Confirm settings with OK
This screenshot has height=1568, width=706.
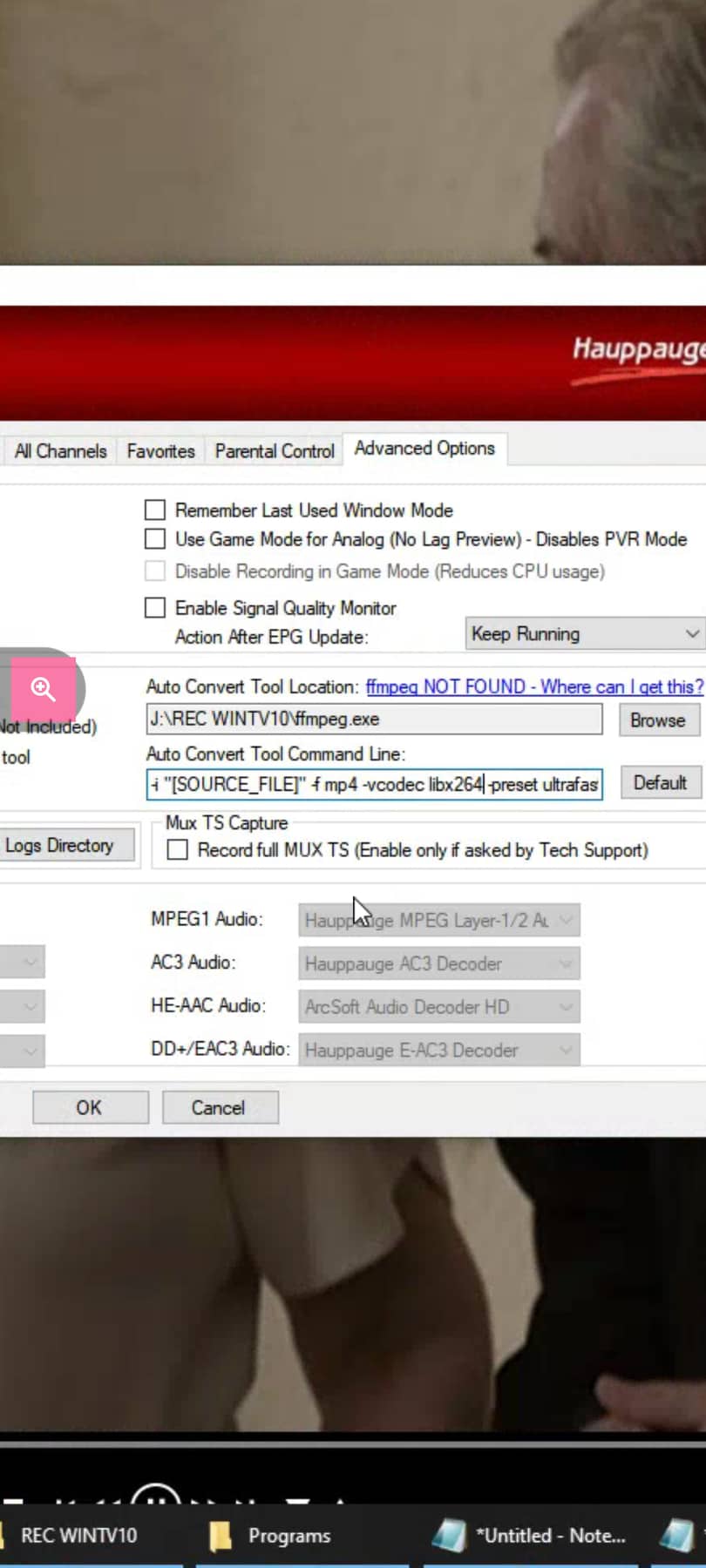pos(90,1107)
